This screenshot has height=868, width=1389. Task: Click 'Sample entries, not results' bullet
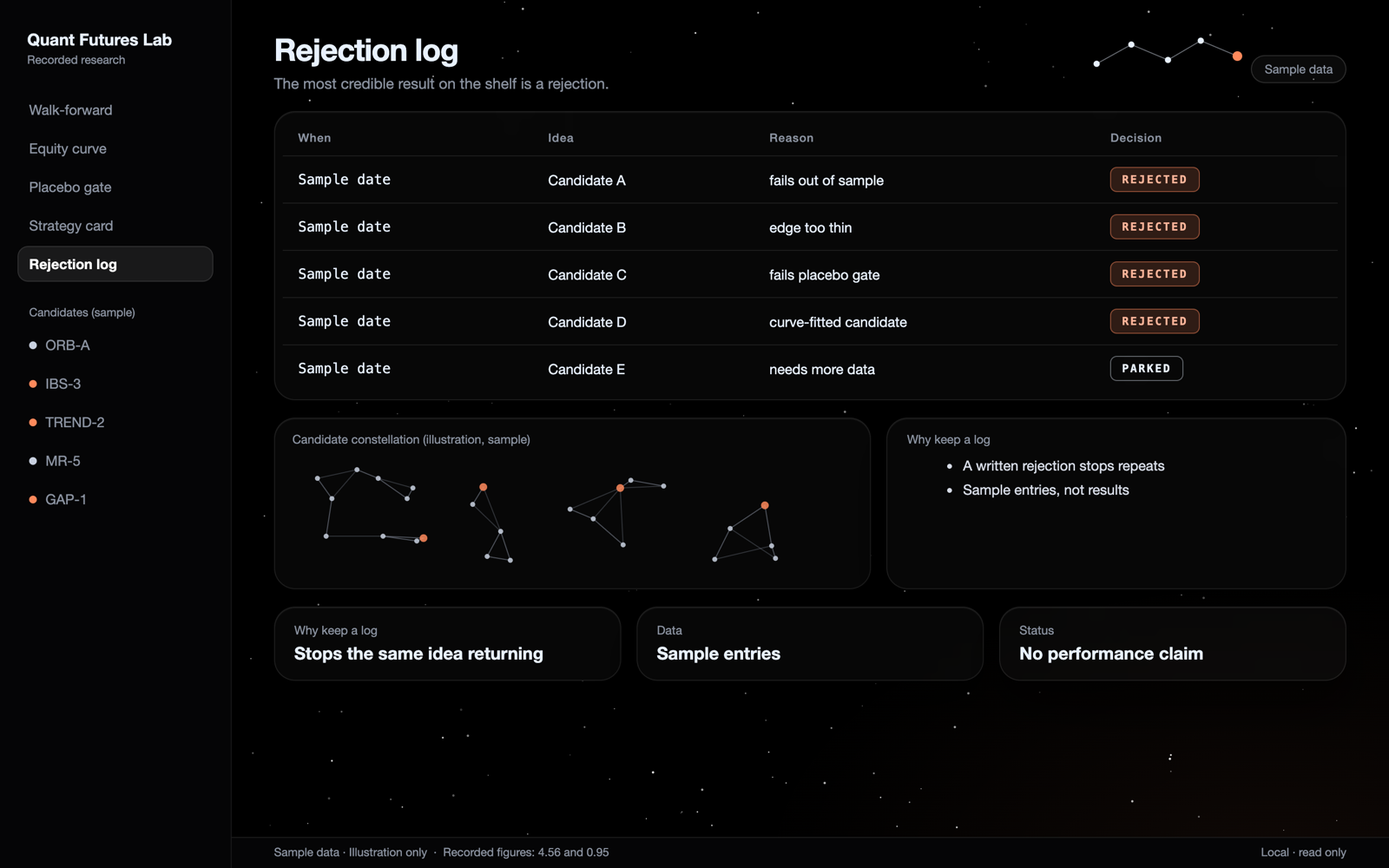[x=1046, y=490]
